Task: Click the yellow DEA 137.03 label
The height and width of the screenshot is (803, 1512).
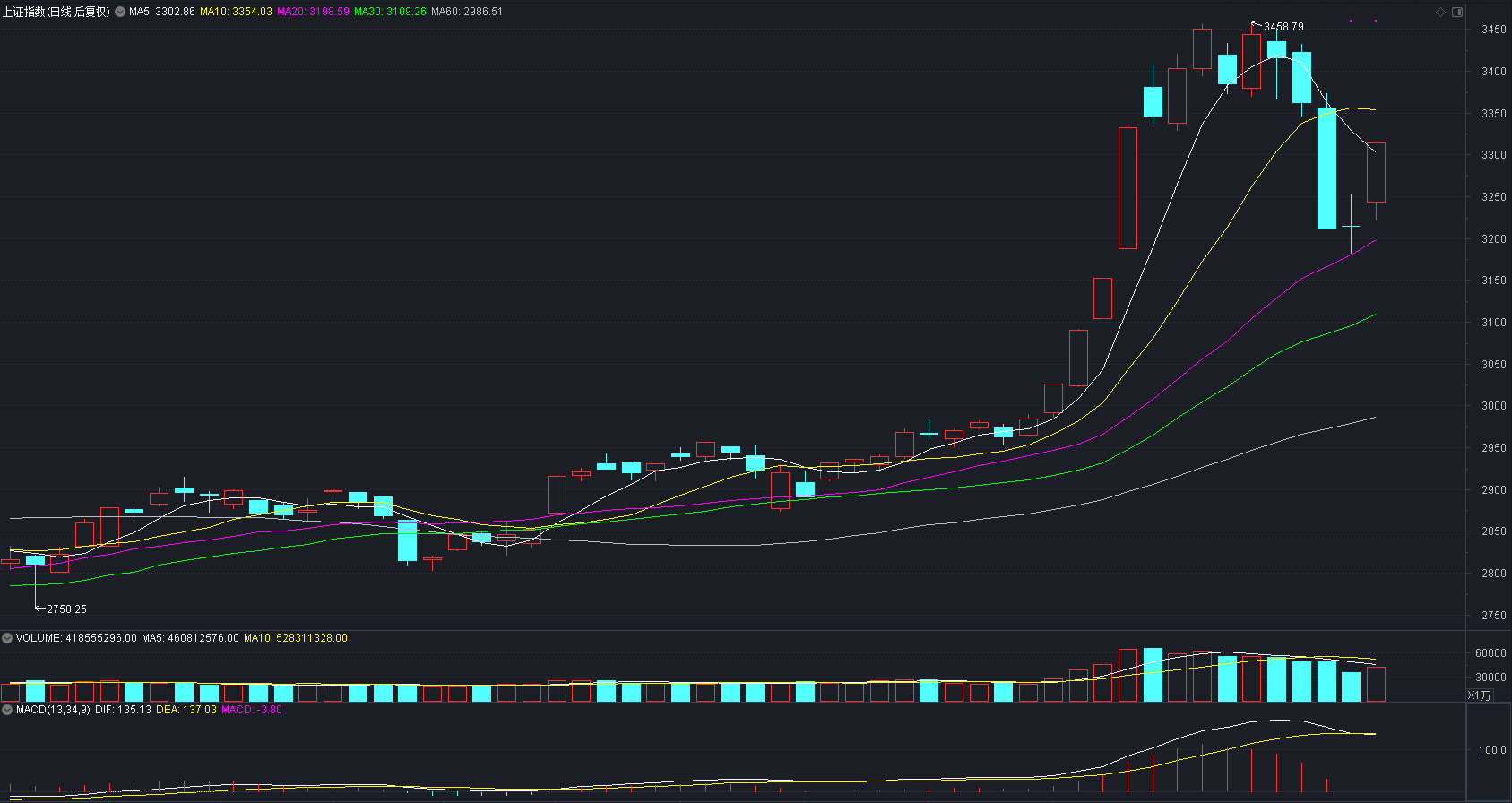Action: tap(186, 710)
